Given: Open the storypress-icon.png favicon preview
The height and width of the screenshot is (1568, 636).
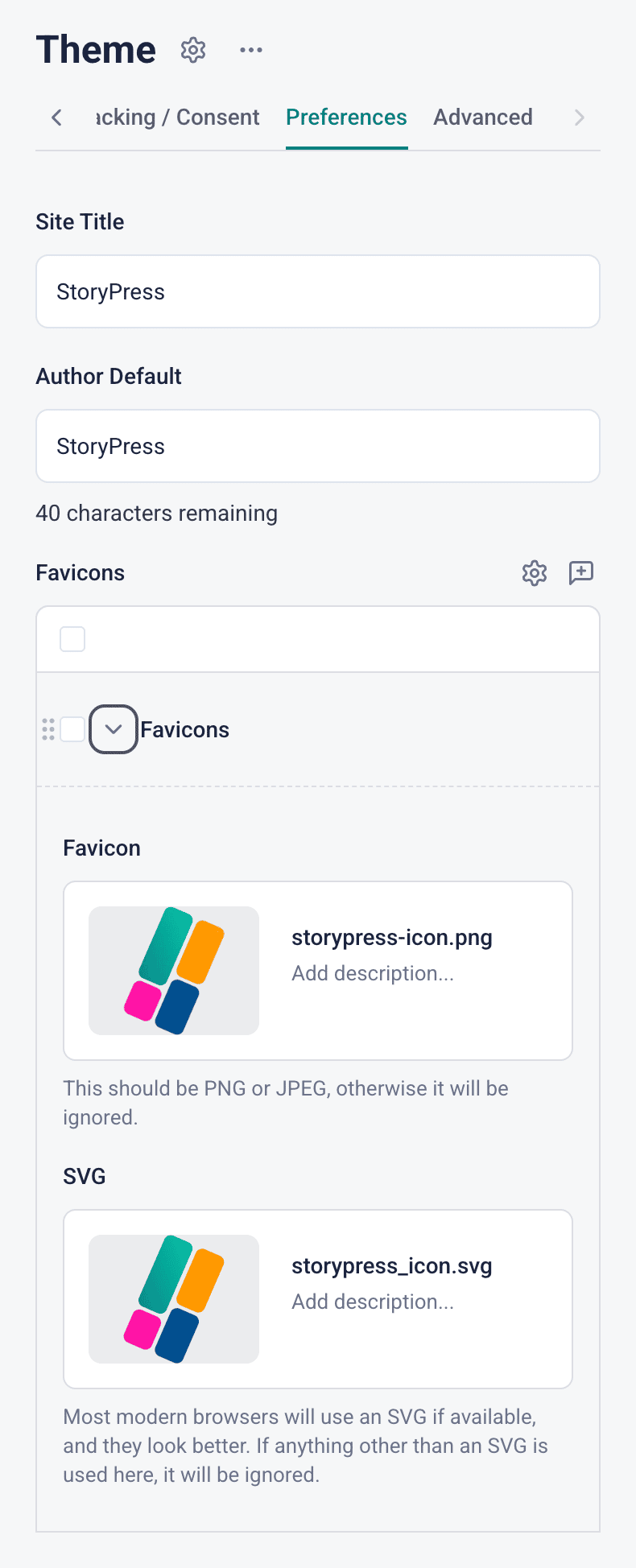Looking at the screenshot, I should [174, 971].
